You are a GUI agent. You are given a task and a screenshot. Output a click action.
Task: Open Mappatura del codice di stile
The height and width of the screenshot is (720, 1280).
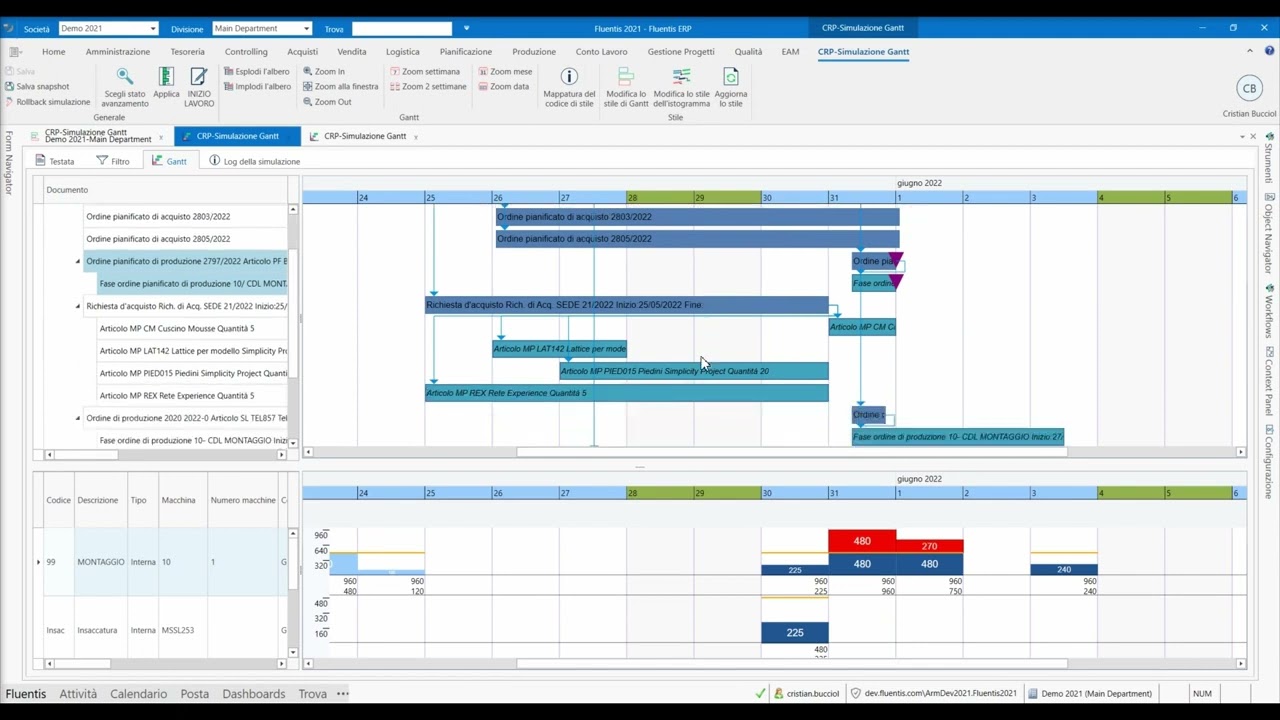pyautogui.click(x=569, y=88)
